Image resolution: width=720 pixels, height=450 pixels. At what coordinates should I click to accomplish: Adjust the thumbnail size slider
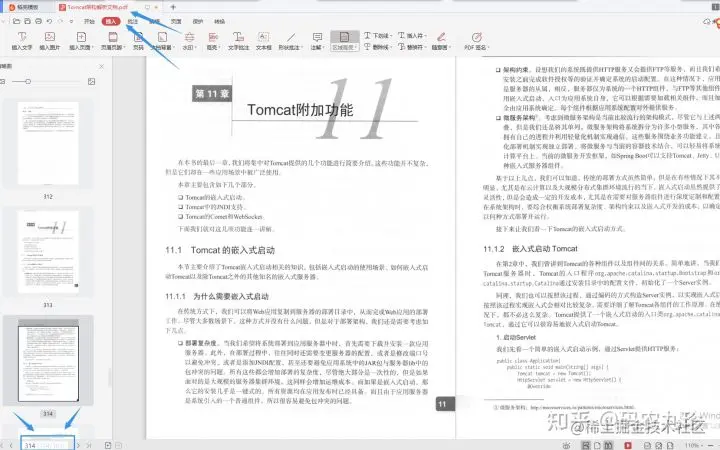28,81
